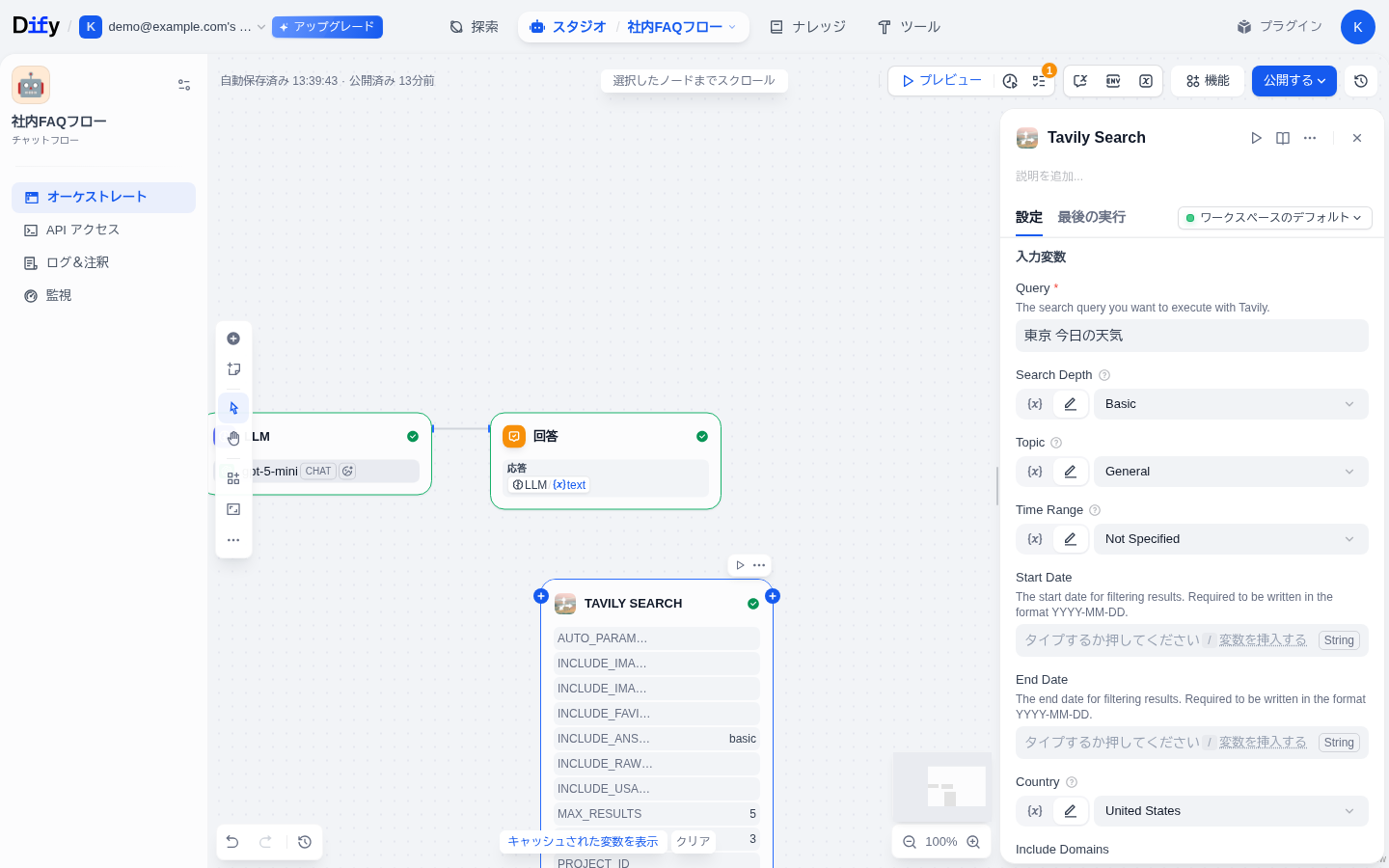
Task: Open run history clock-play icon
Action: coord(1010,81)
